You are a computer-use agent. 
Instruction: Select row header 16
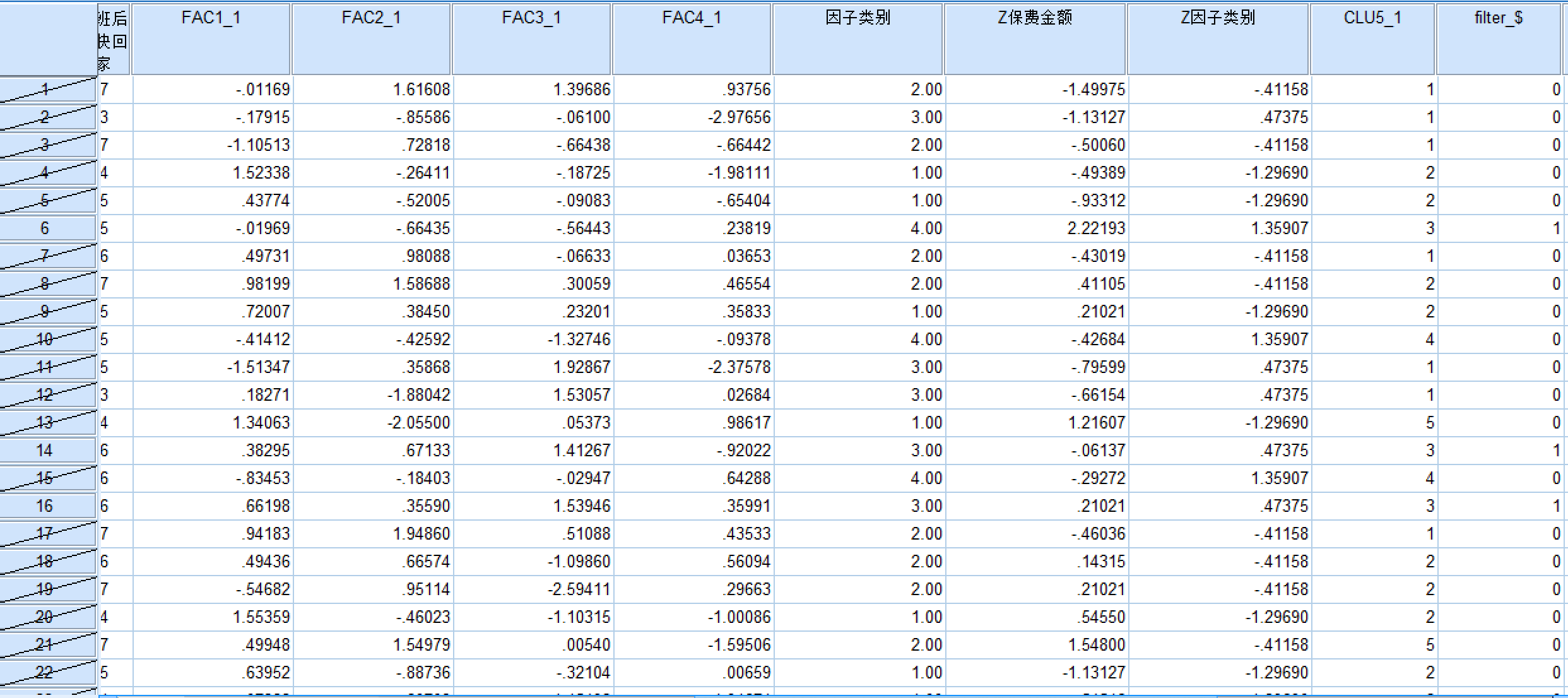(x=49, y=506)
